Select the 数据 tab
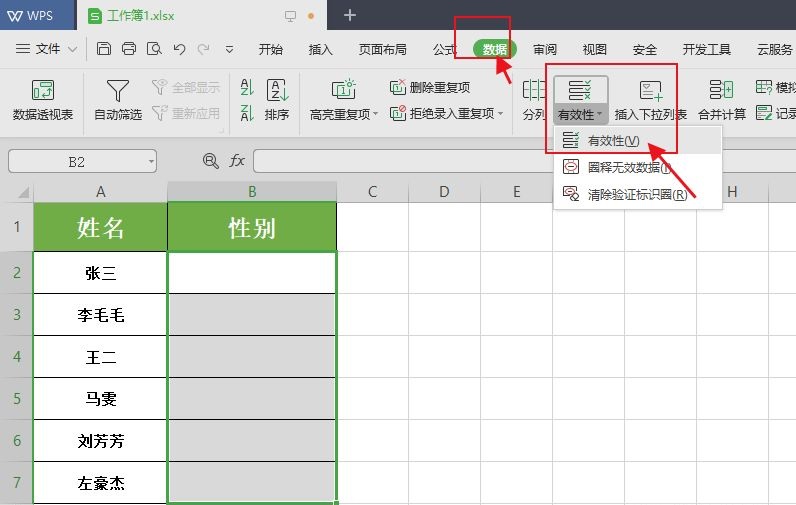Viewport: 796px width, 505px height. pos(494,49)
